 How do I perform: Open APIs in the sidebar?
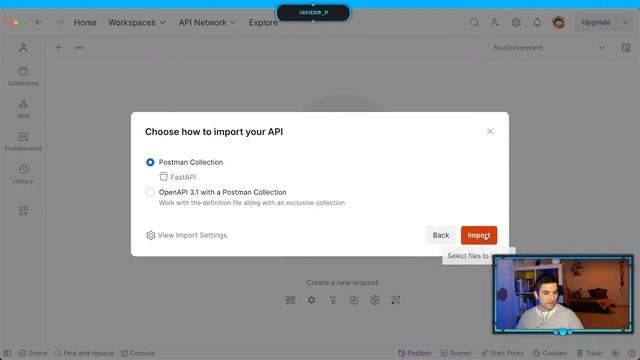(23, 109)
